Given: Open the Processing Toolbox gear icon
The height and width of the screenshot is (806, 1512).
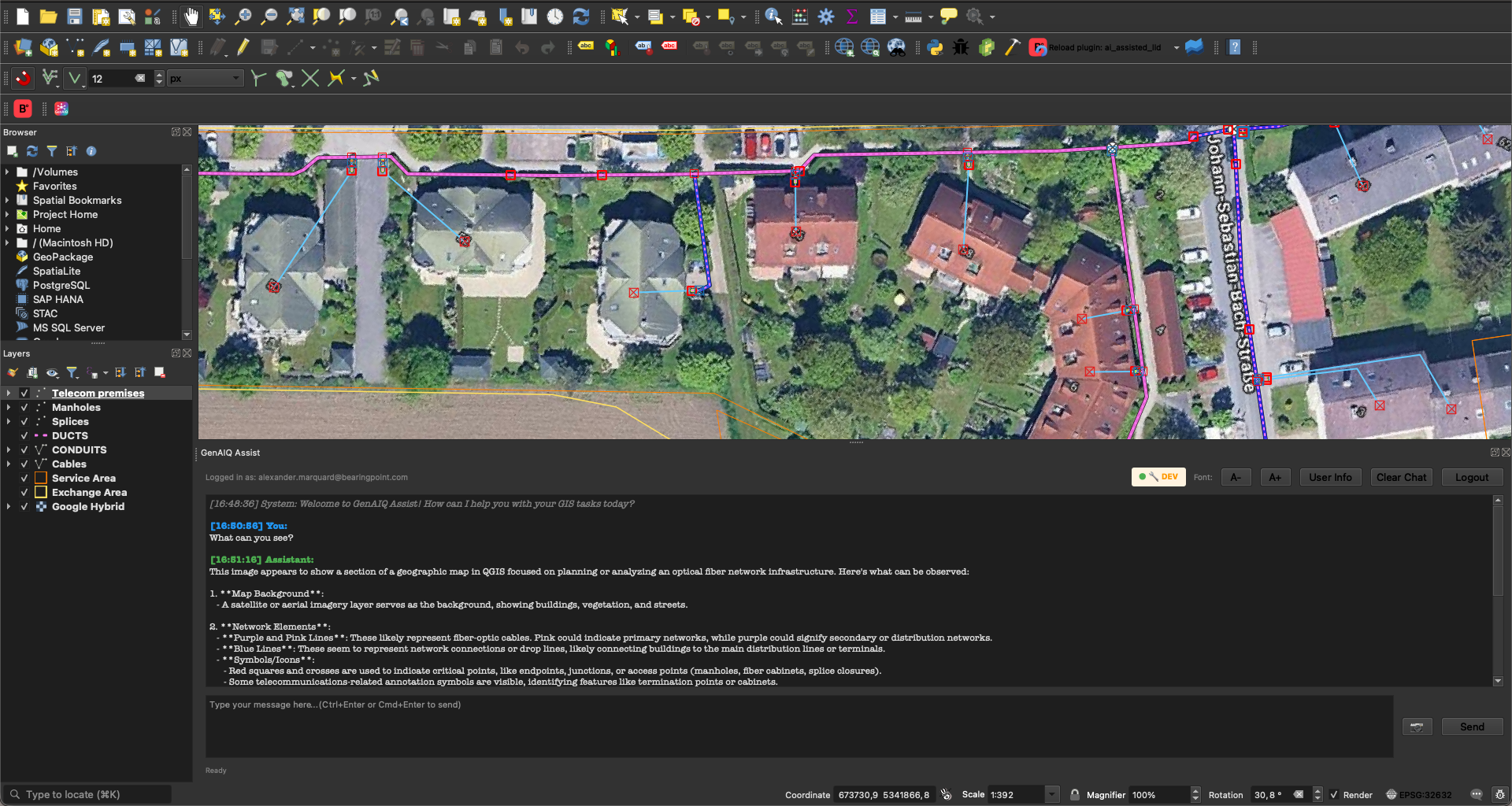Looking at the screenshot, I should (x=826, y=17).
